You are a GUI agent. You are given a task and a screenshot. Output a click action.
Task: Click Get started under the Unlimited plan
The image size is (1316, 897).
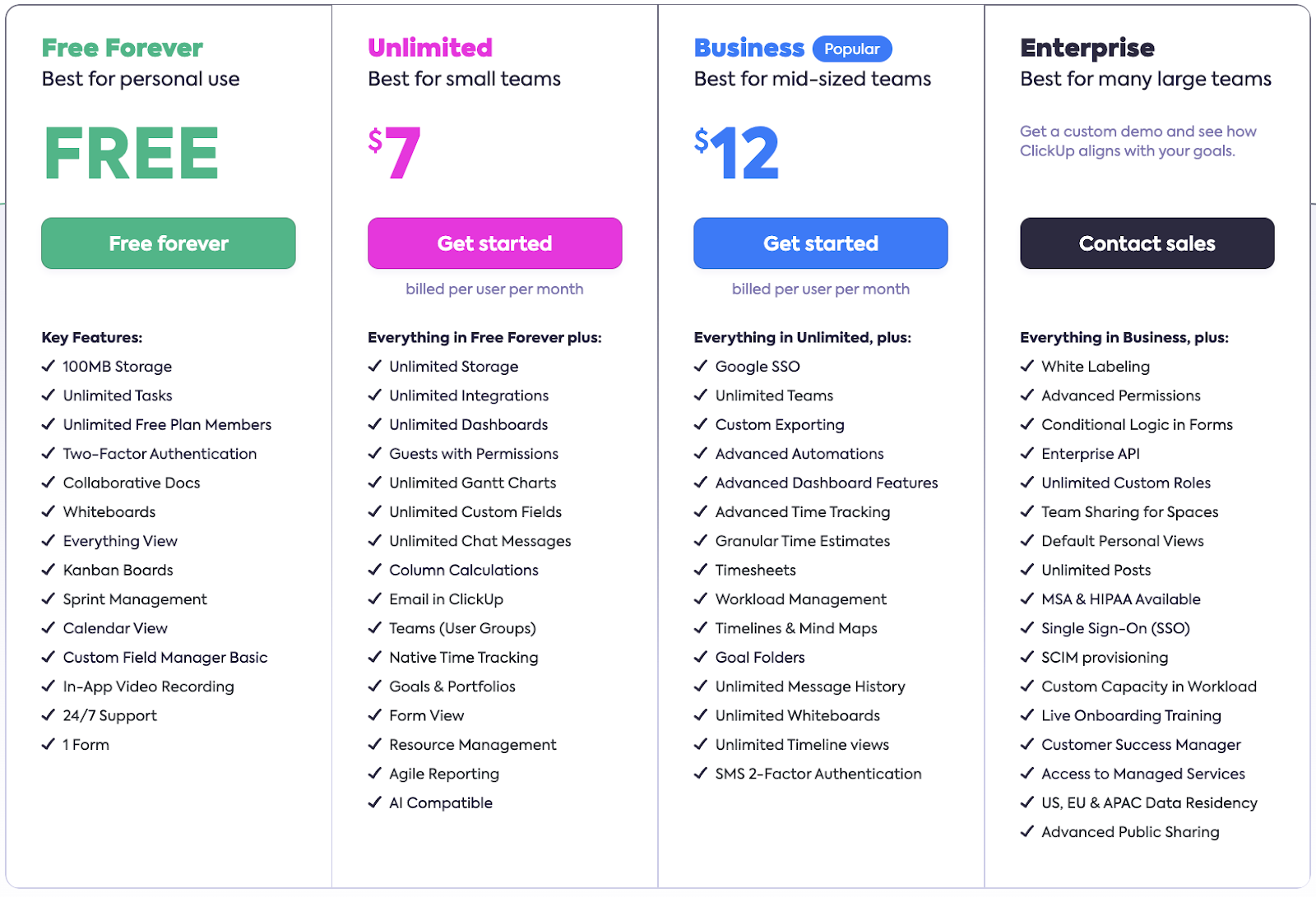494,243
